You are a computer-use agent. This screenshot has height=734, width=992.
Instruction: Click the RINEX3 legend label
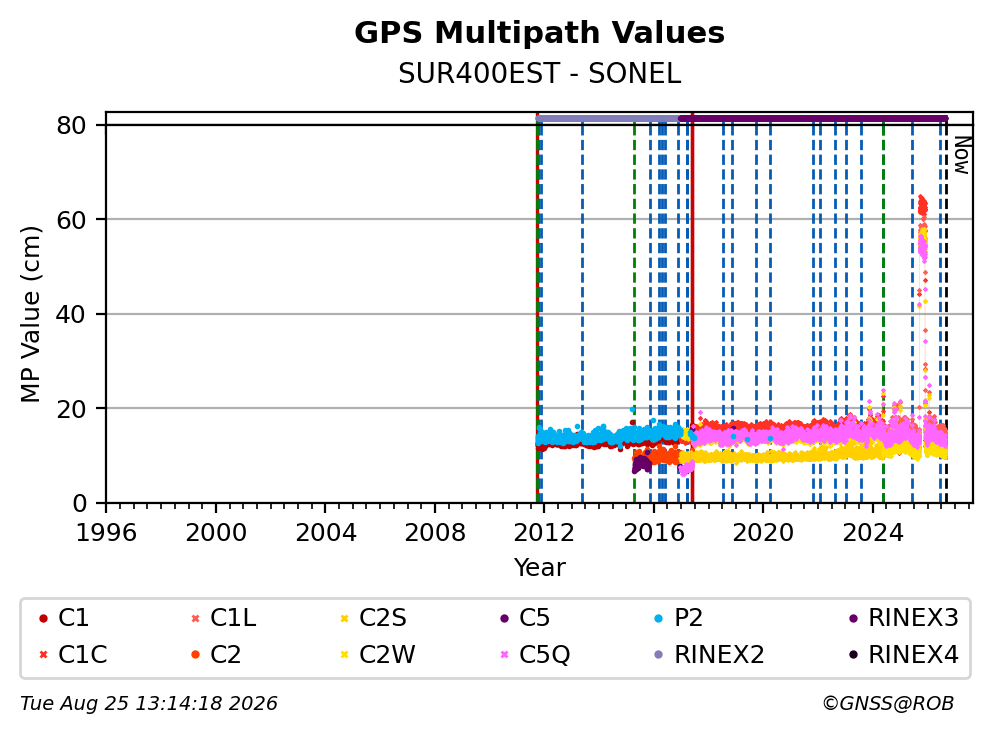[914, 618]
